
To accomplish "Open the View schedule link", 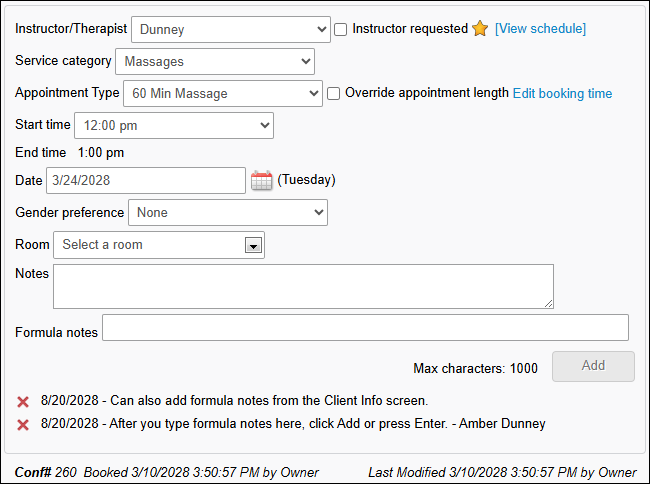I will click(x=540, y=29).
